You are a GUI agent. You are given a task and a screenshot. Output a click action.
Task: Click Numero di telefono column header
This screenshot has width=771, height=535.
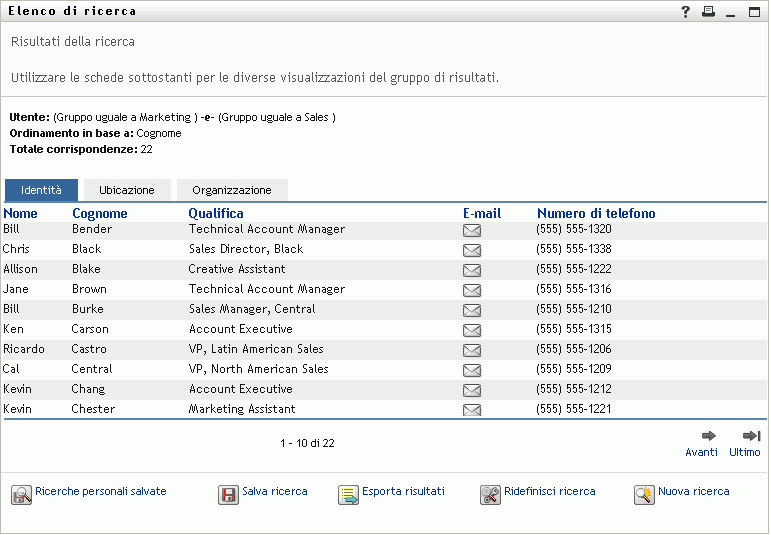(x=596, y=214)
